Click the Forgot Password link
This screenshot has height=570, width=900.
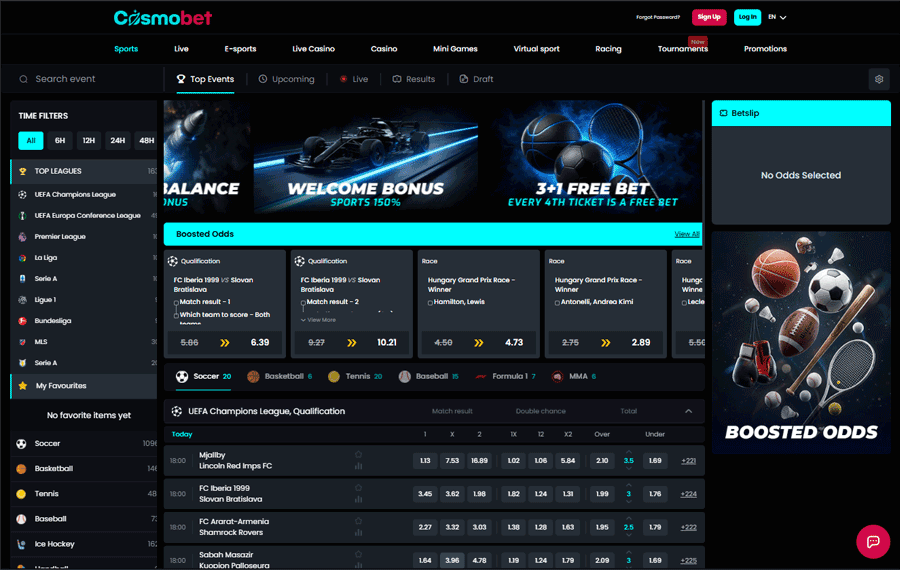click(x=658, y=17)
